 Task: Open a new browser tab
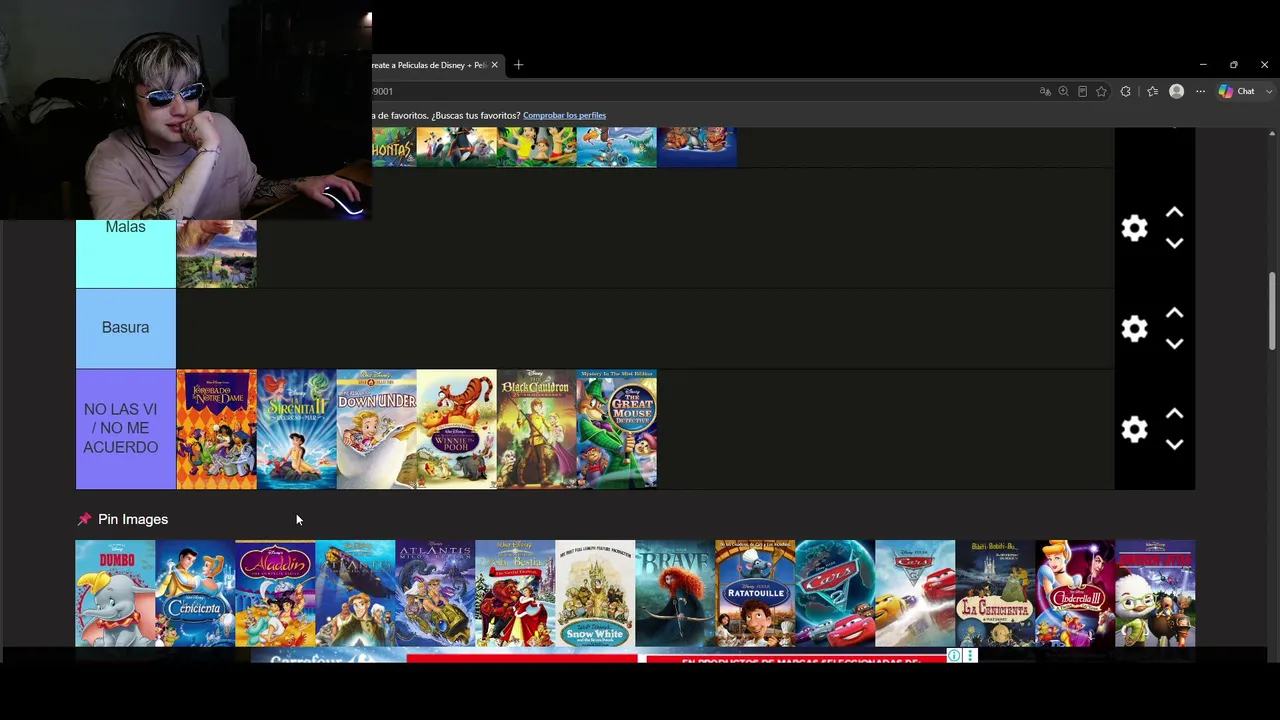coord(518,65)
